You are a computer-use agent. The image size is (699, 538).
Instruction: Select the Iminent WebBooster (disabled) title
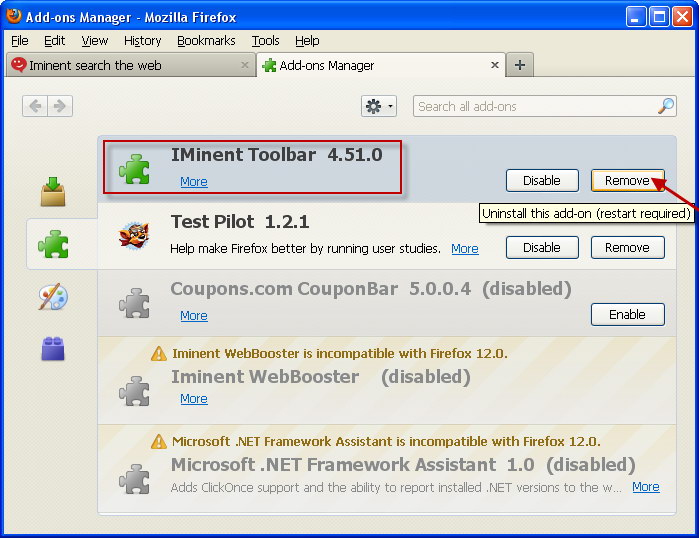tap(321, 377)
